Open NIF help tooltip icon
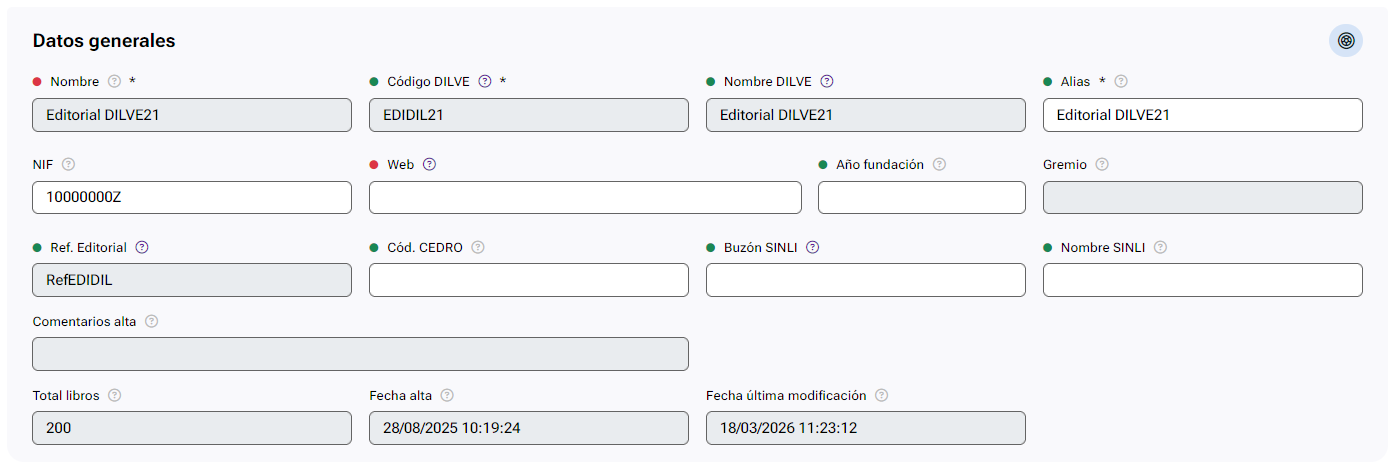Screen dimensions: 1393x468 click(x=69, y=165)
